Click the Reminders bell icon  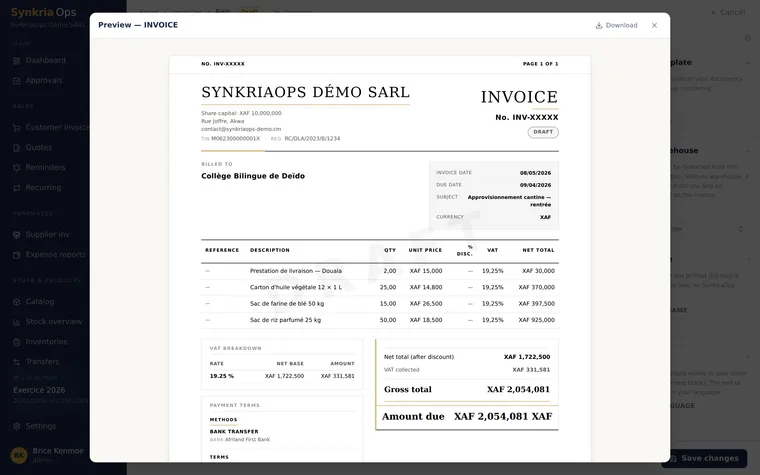pyautogui.click(x=16, y=168)
